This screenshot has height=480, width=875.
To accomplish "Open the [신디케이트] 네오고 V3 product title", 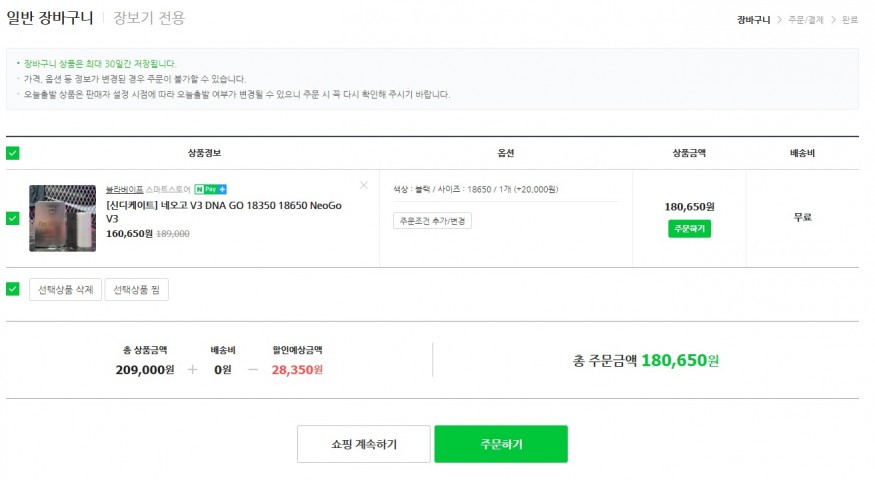I will 222,211.
